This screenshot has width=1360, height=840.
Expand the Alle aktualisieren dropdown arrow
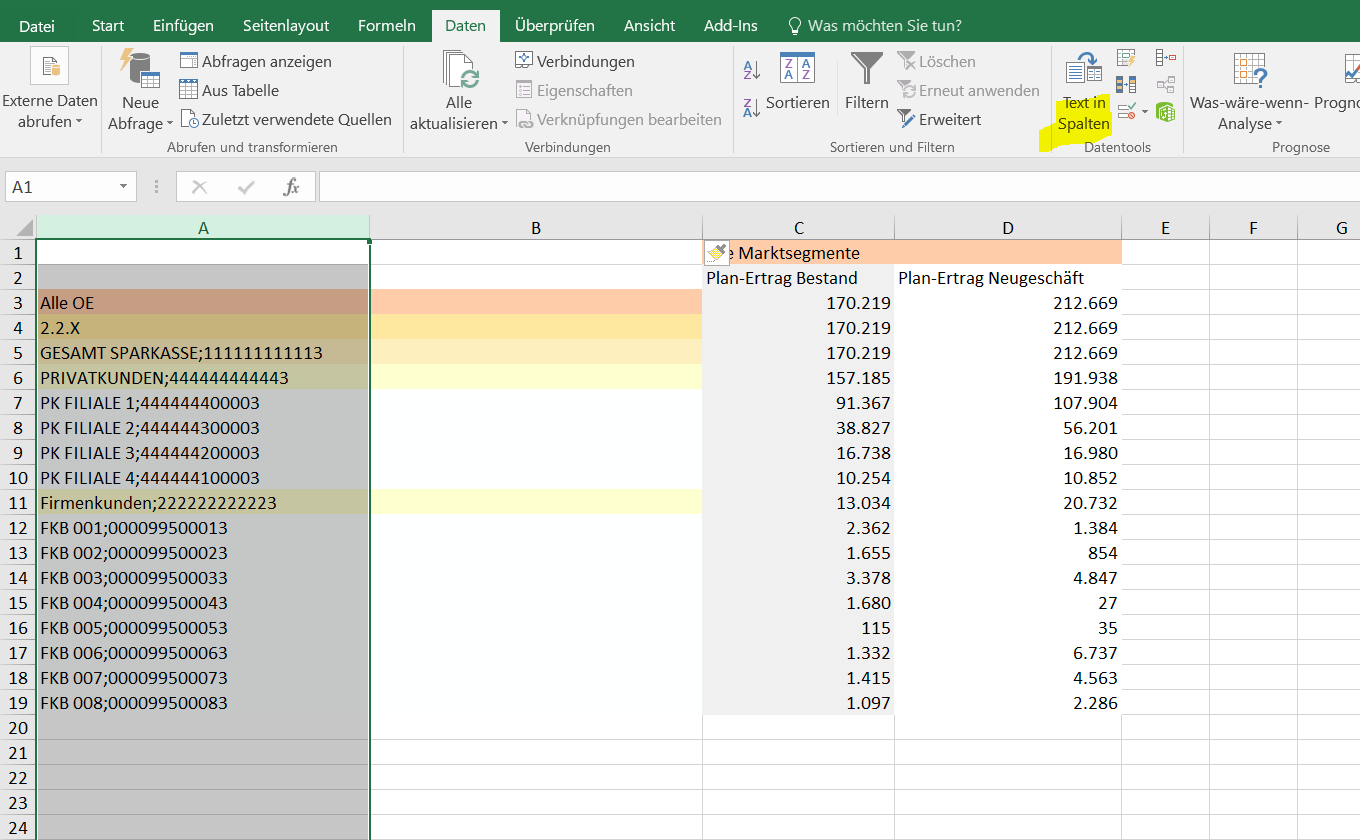coord(505,124)
